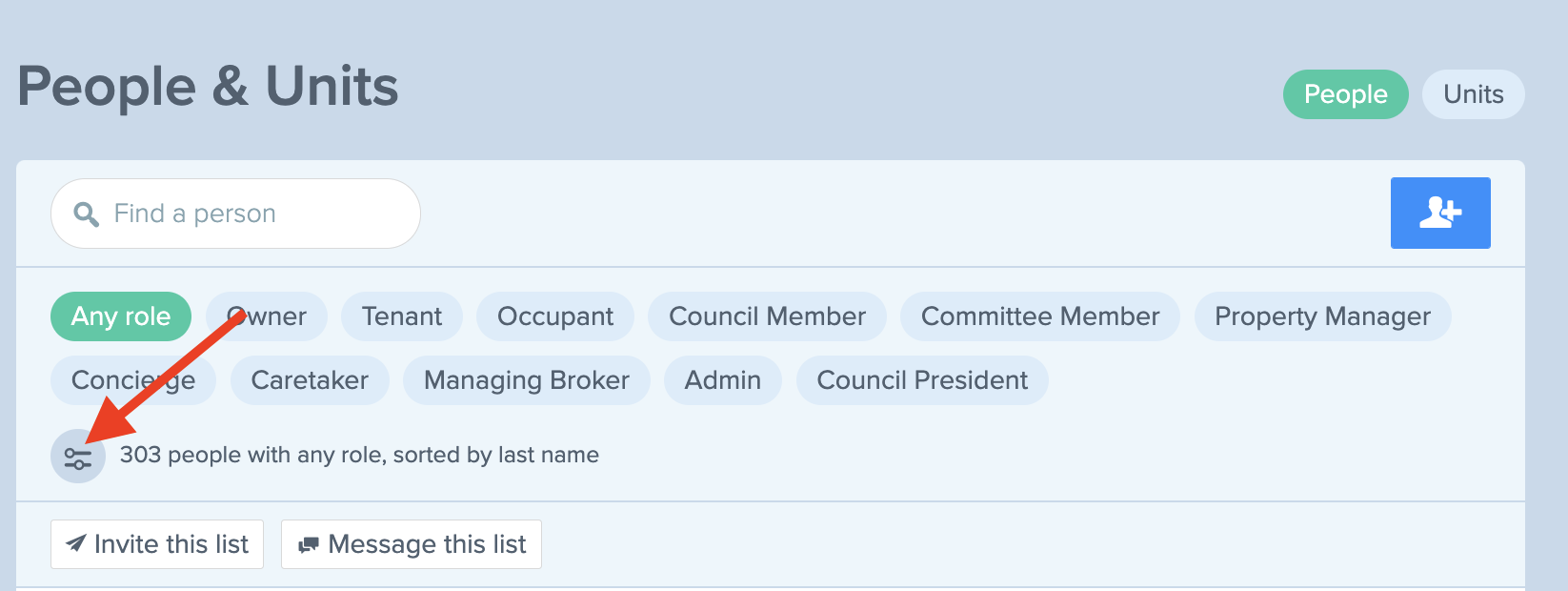Filter people by Owner role

(x=267, y=316)
